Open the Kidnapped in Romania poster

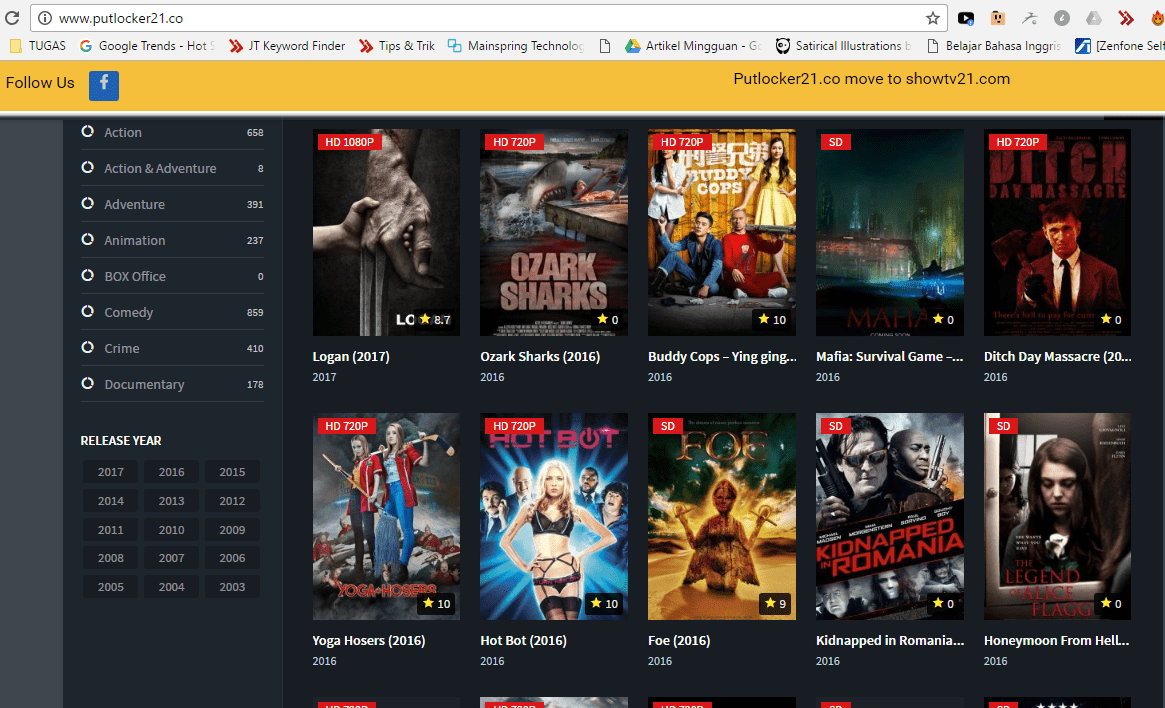(889, 516)
